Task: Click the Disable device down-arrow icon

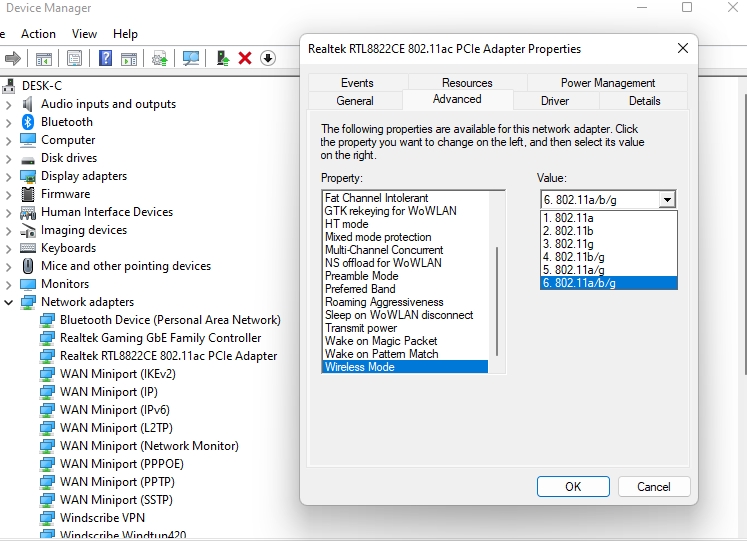Action: 268,58
